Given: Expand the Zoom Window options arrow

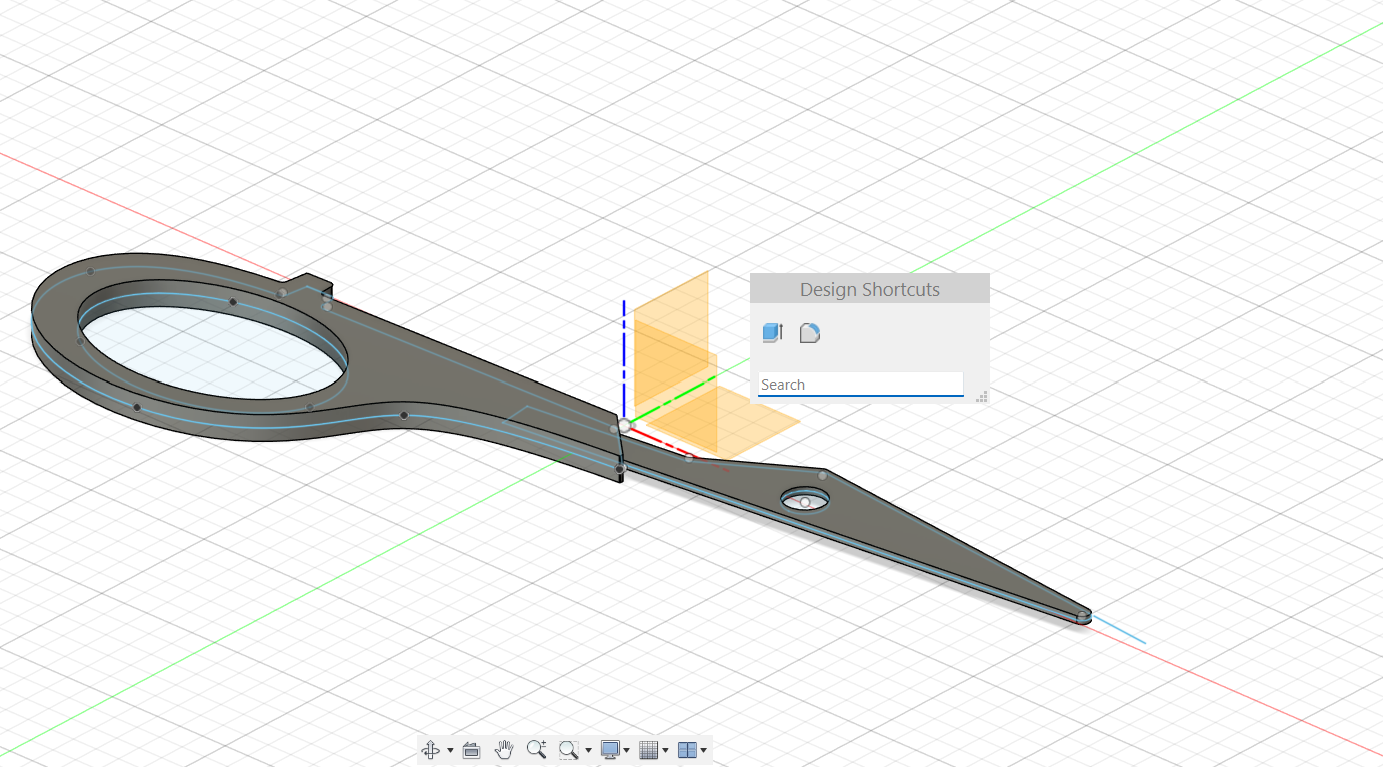Looking at the screenshot, I should [588, 750].
